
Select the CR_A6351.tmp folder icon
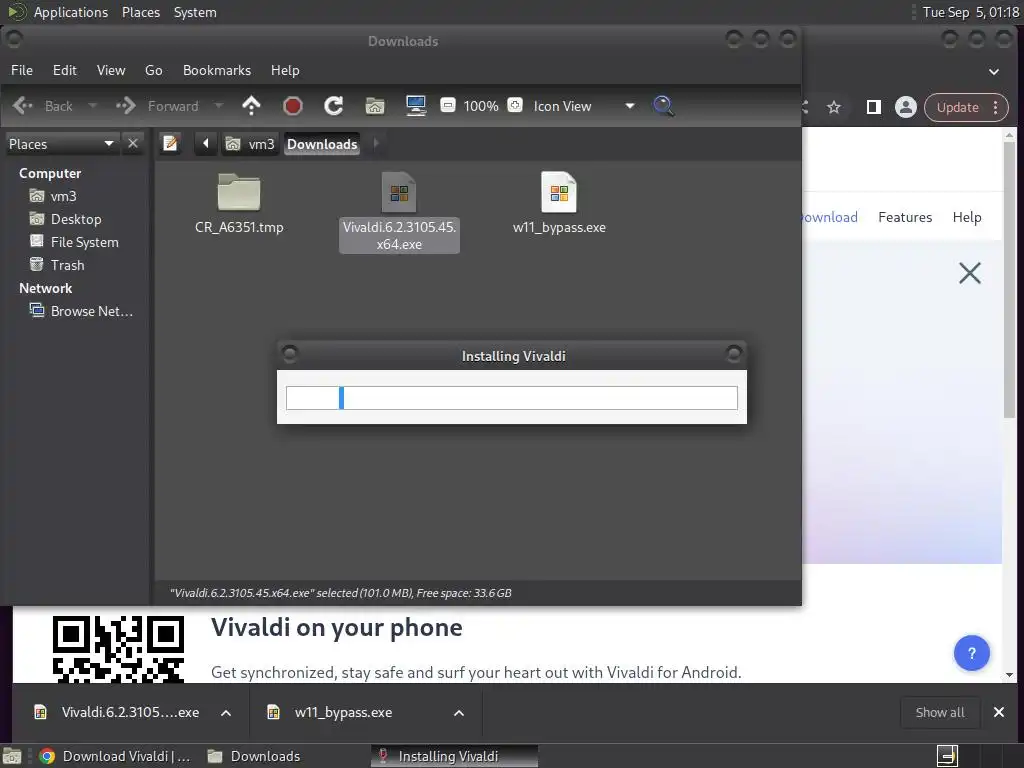(239, 193)
